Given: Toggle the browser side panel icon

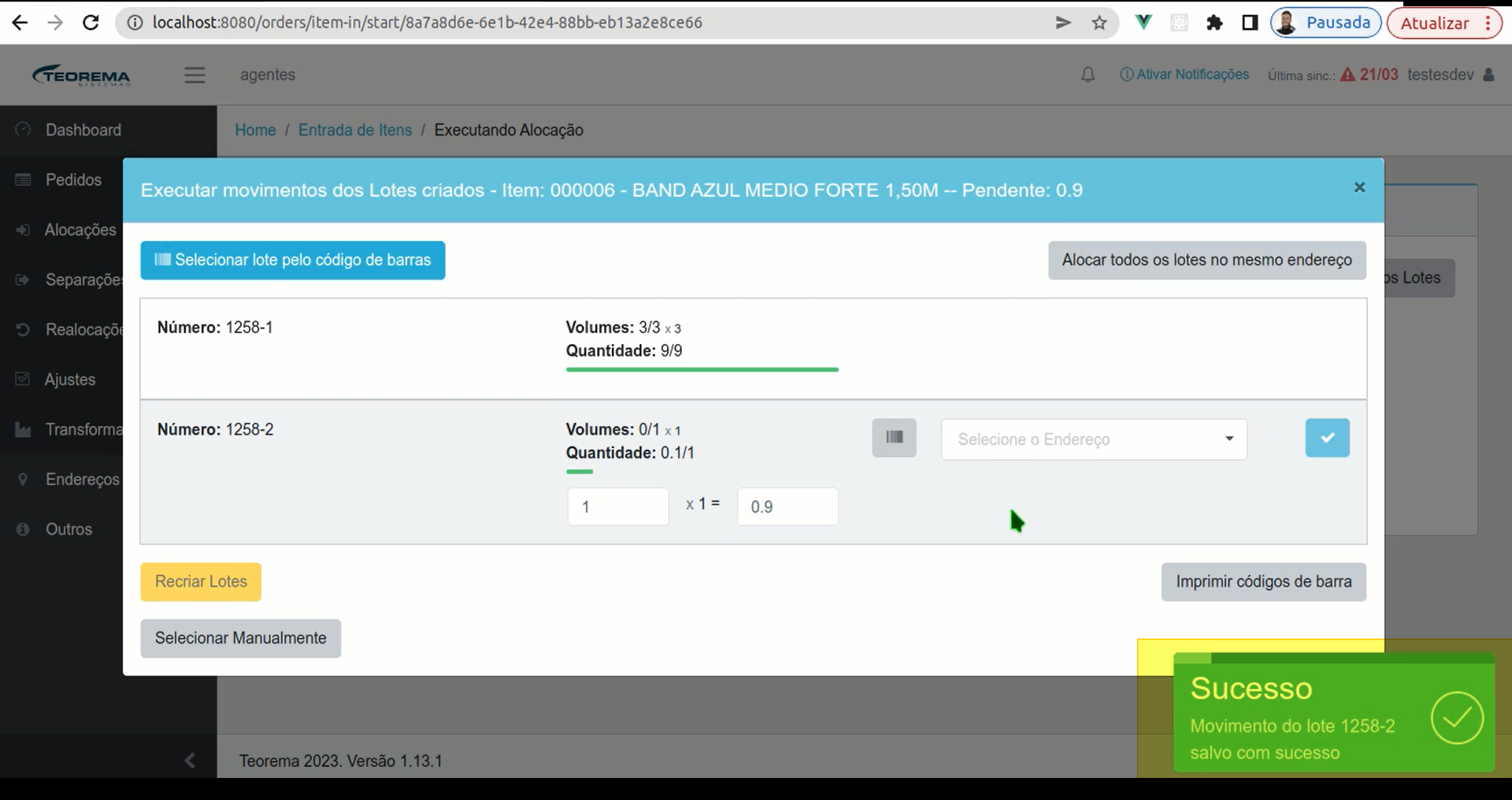Looking at the screenshot, I should point(1250,23).
